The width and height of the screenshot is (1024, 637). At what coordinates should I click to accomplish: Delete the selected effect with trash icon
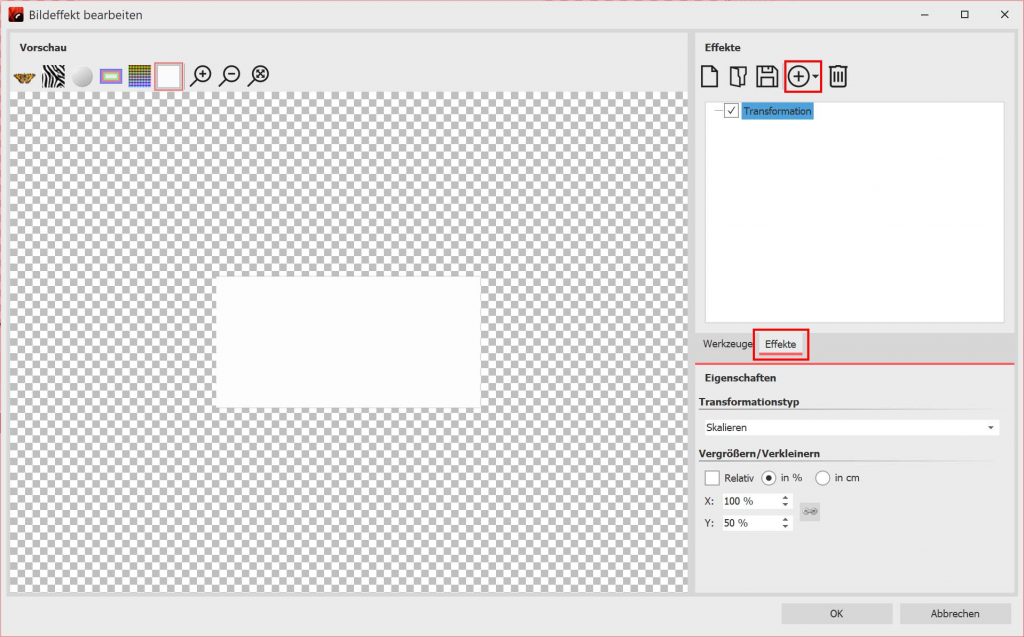coord(838,76)
